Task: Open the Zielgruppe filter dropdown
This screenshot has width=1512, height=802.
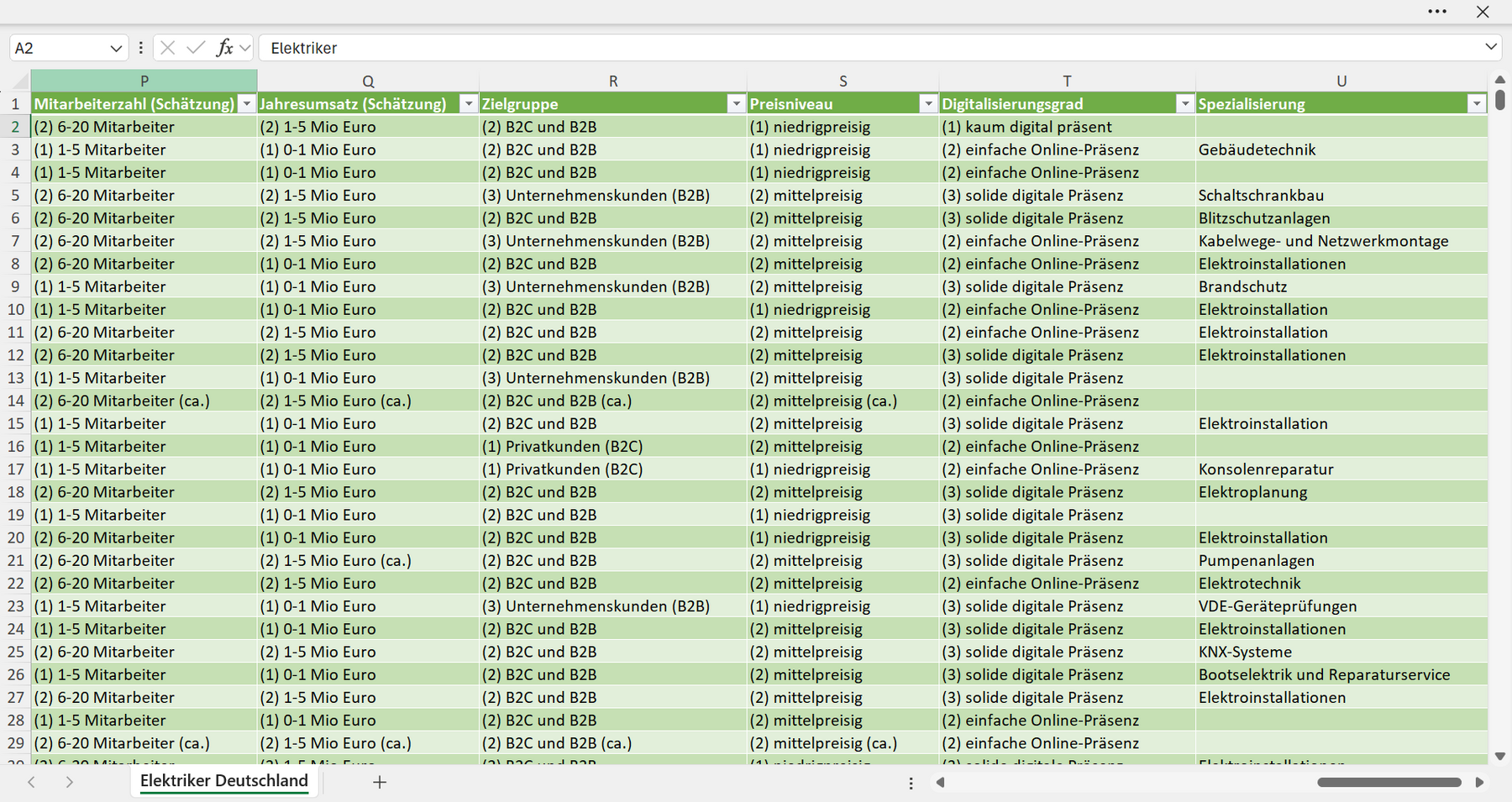Action: point(736,104)
